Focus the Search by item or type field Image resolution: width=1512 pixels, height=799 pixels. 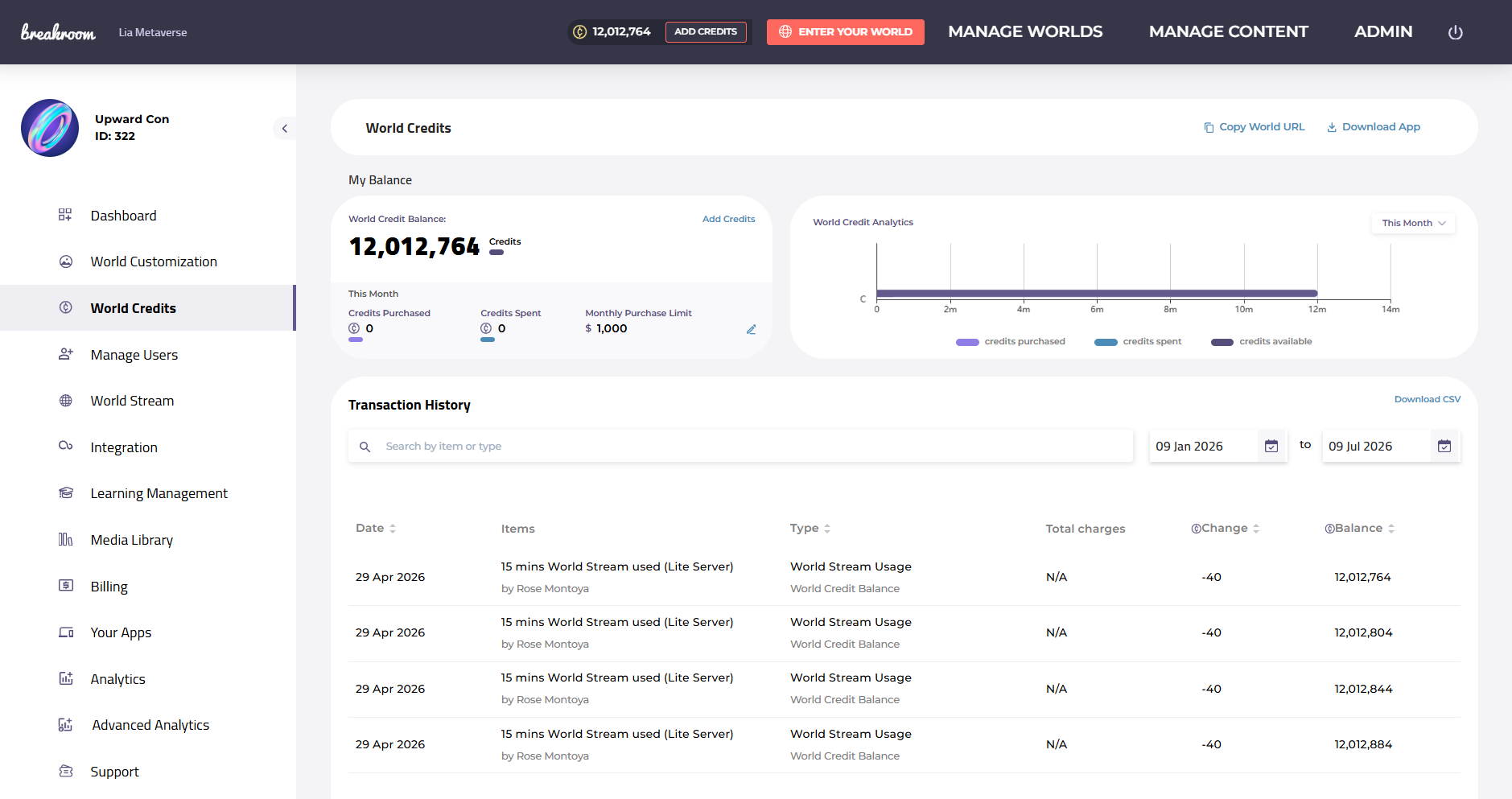pyautogui.click(x=740, y=447)
